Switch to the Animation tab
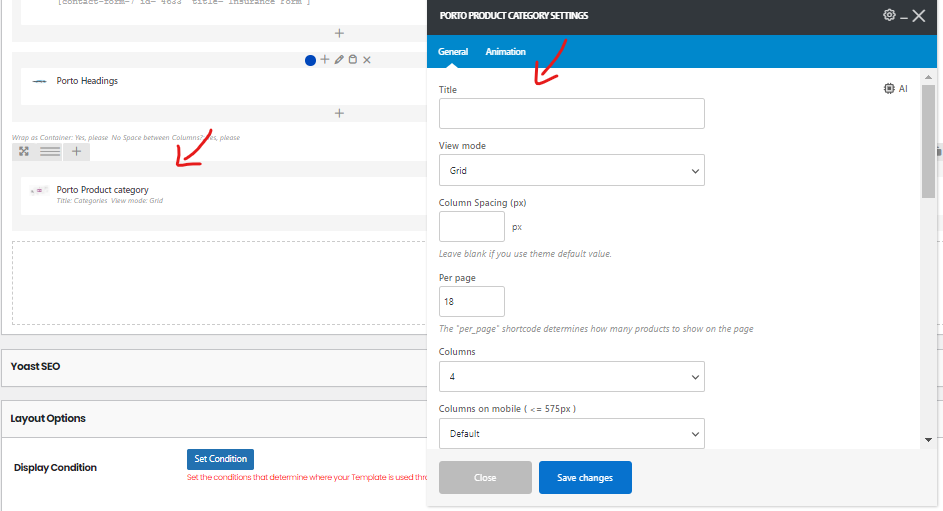Viewport: 943px width, 511px height. click(x=505, y=52)
